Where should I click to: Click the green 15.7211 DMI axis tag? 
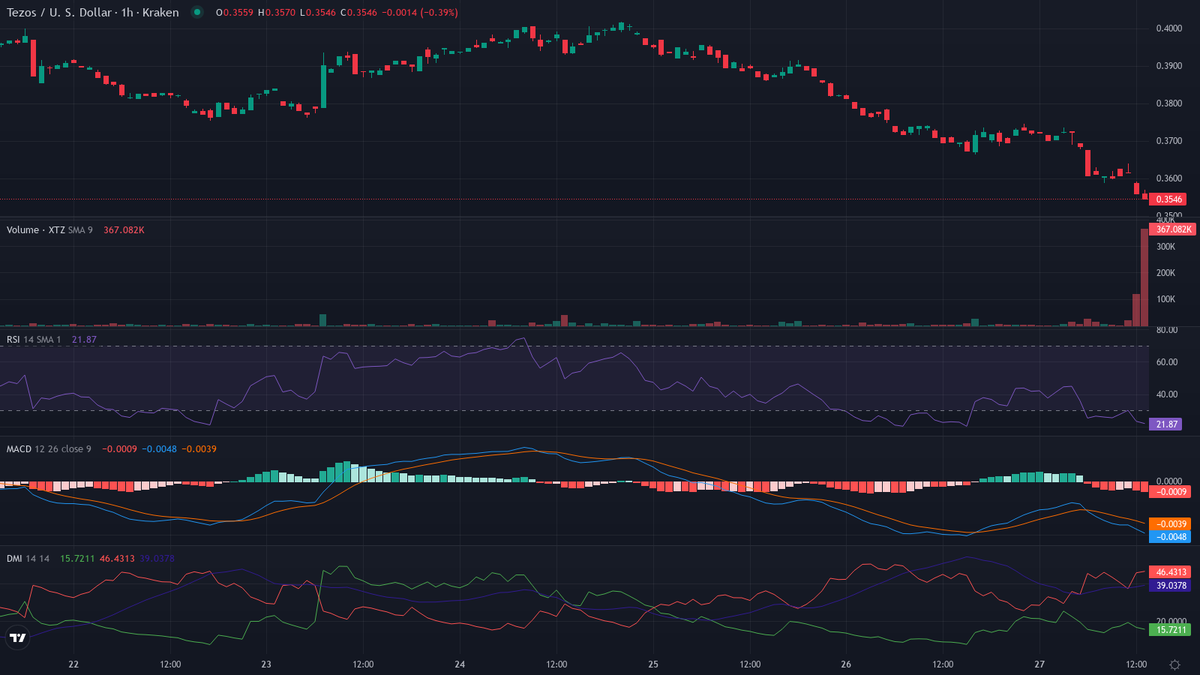(1172, 630)
